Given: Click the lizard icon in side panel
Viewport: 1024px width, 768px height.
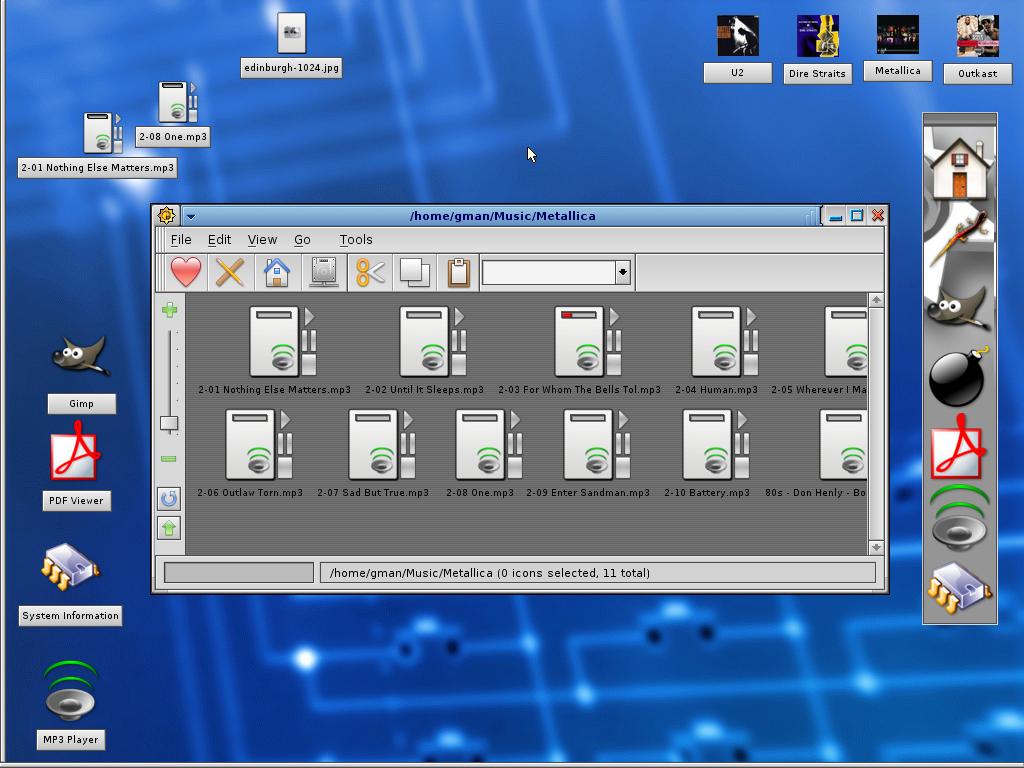Looking at the screenshot, I should pyautogui.click(x=959, y=236).
